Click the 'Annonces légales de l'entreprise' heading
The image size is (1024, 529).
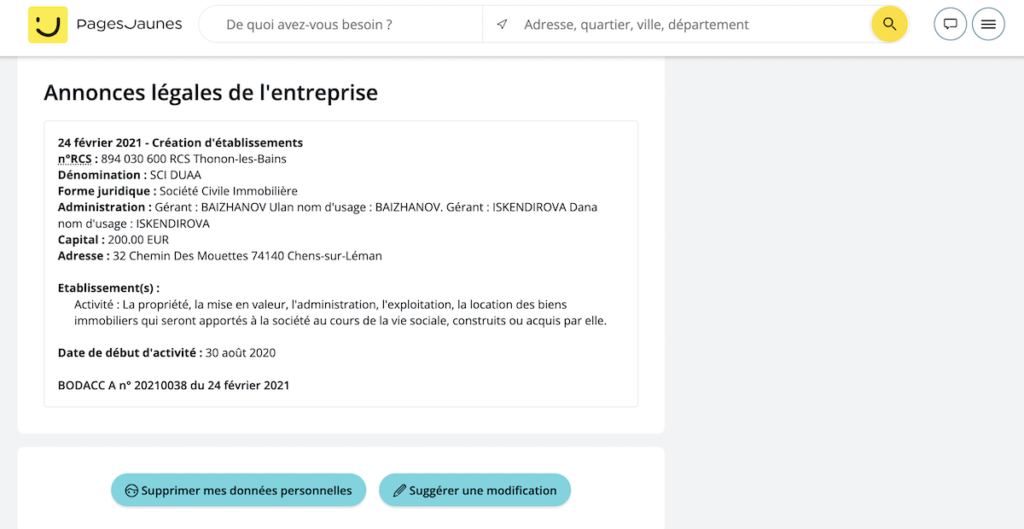tap(211, 93)
